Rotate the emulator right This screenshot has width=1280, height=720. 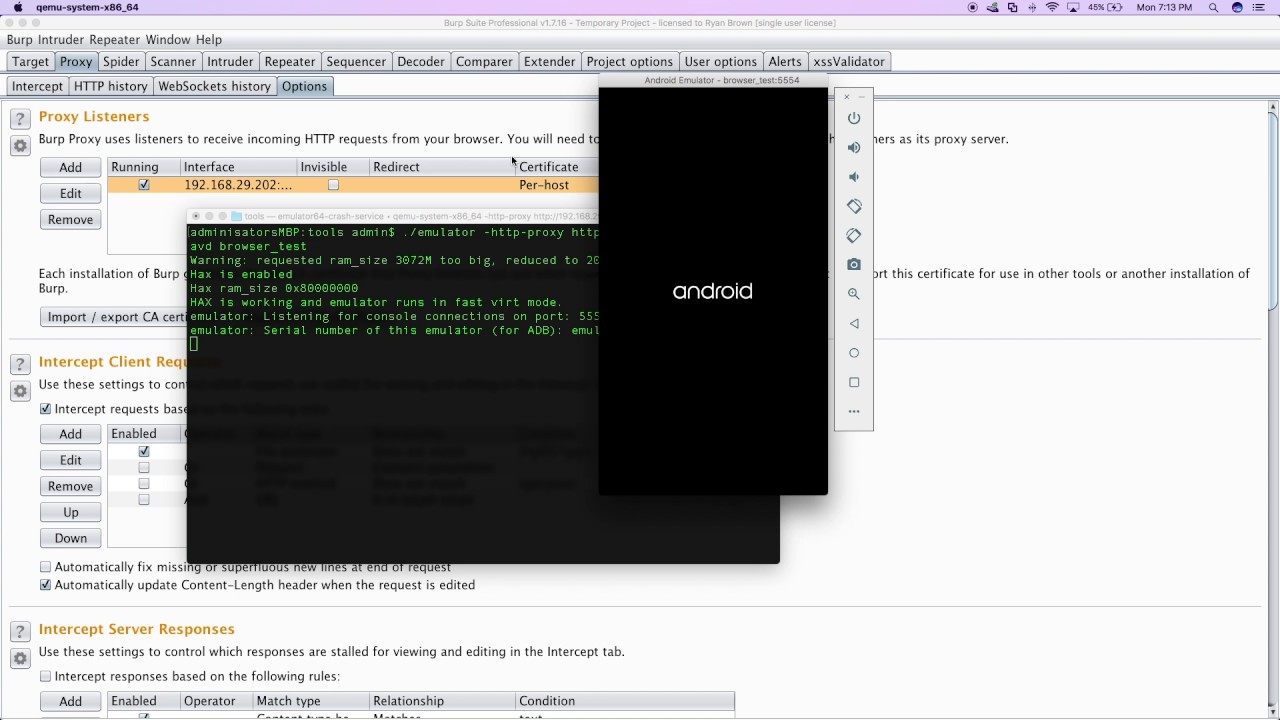click(x=854, y=235)
